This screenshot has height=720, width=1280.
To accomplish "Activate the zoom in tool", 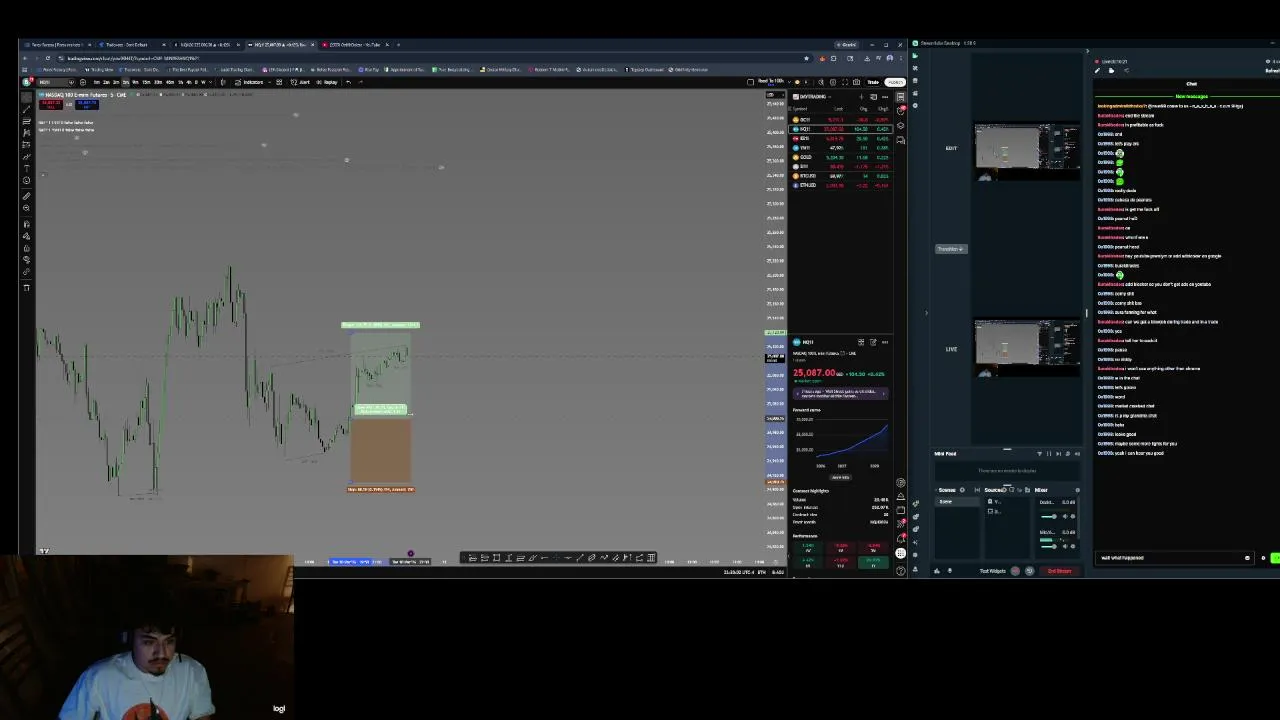I will [x=27, y=208].
